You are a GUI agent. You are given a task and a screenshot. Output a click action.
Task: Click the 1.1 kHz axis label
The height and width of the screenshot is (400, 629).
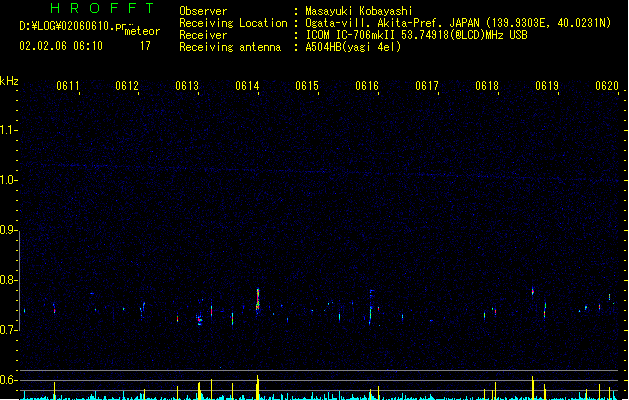(8, 130)
